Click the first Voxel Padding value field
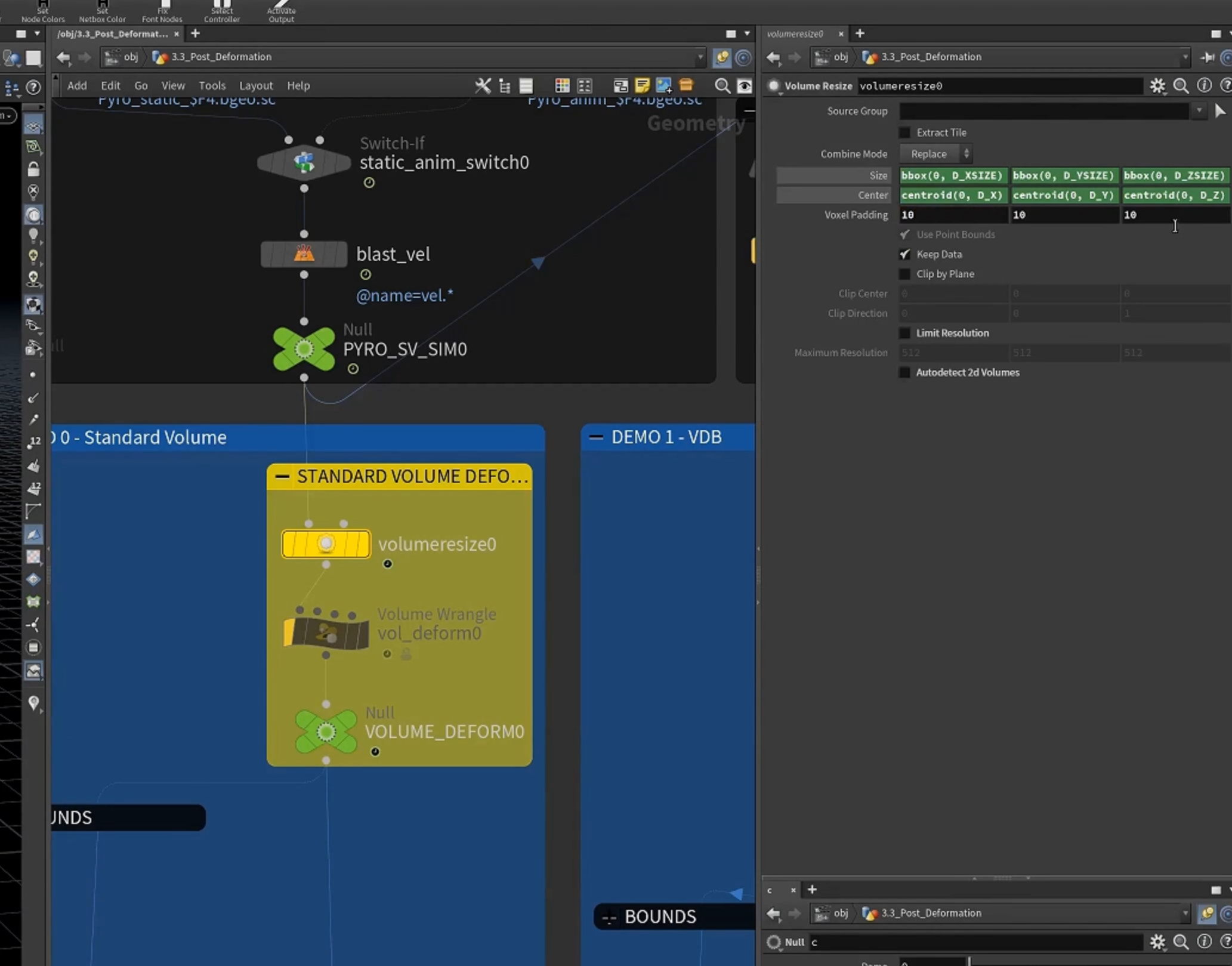The image size is (1232, 966). 953,215
